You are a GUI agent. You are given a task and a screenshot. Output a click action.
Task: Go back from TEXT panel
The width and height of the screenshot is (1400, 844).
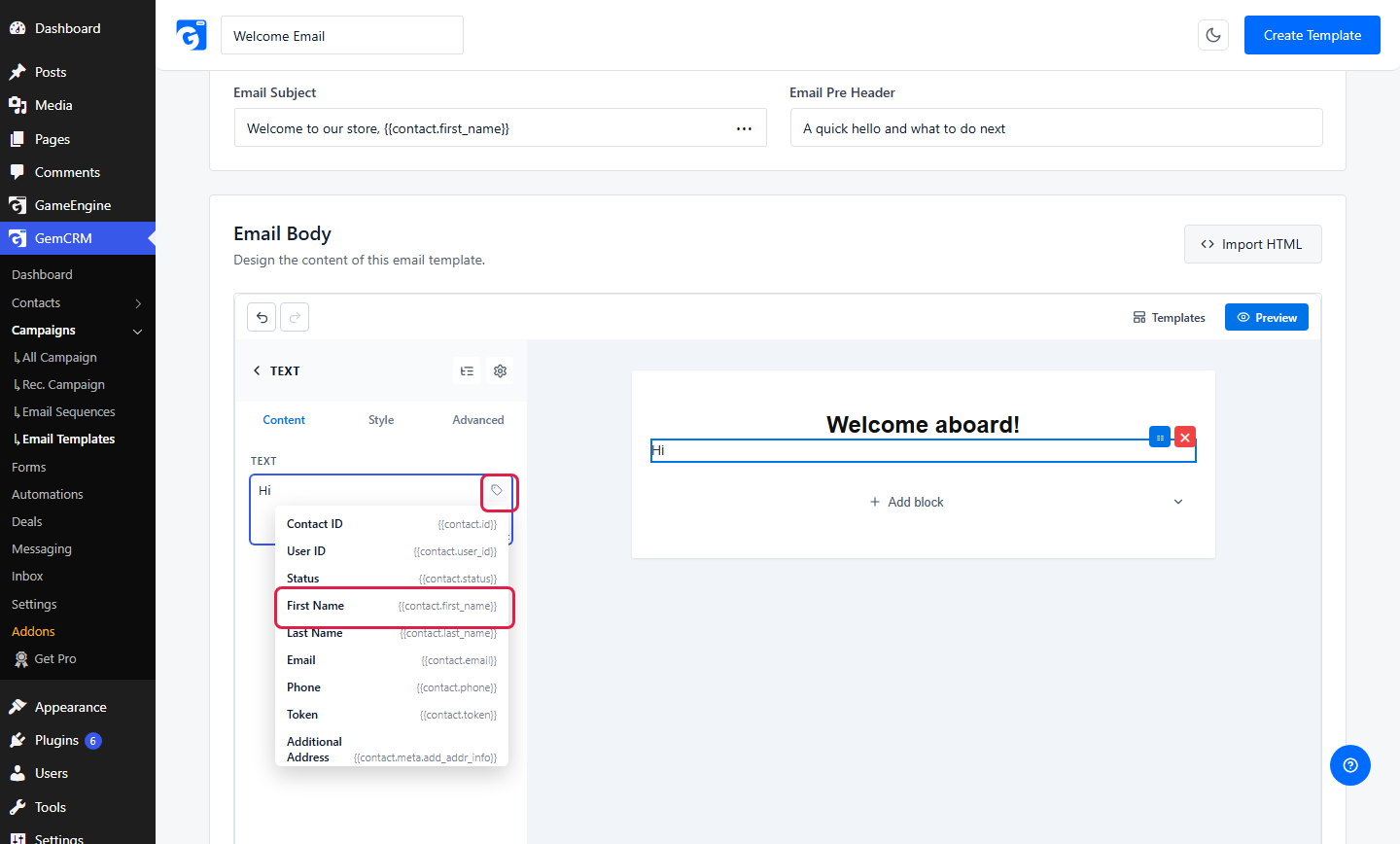pos(257,370)
